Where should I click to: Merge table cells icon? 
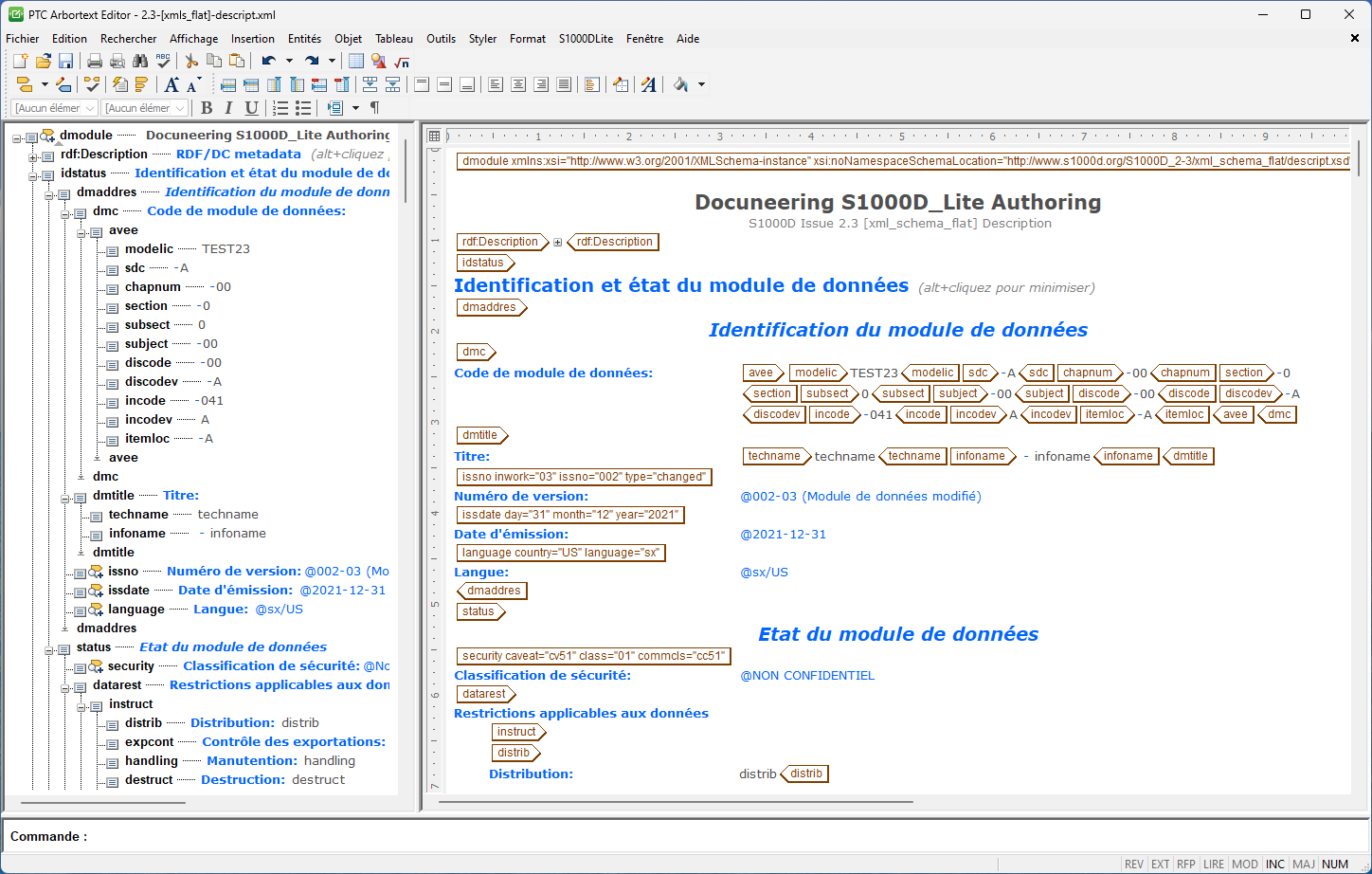pyautogui.click(x=370, y=84)
